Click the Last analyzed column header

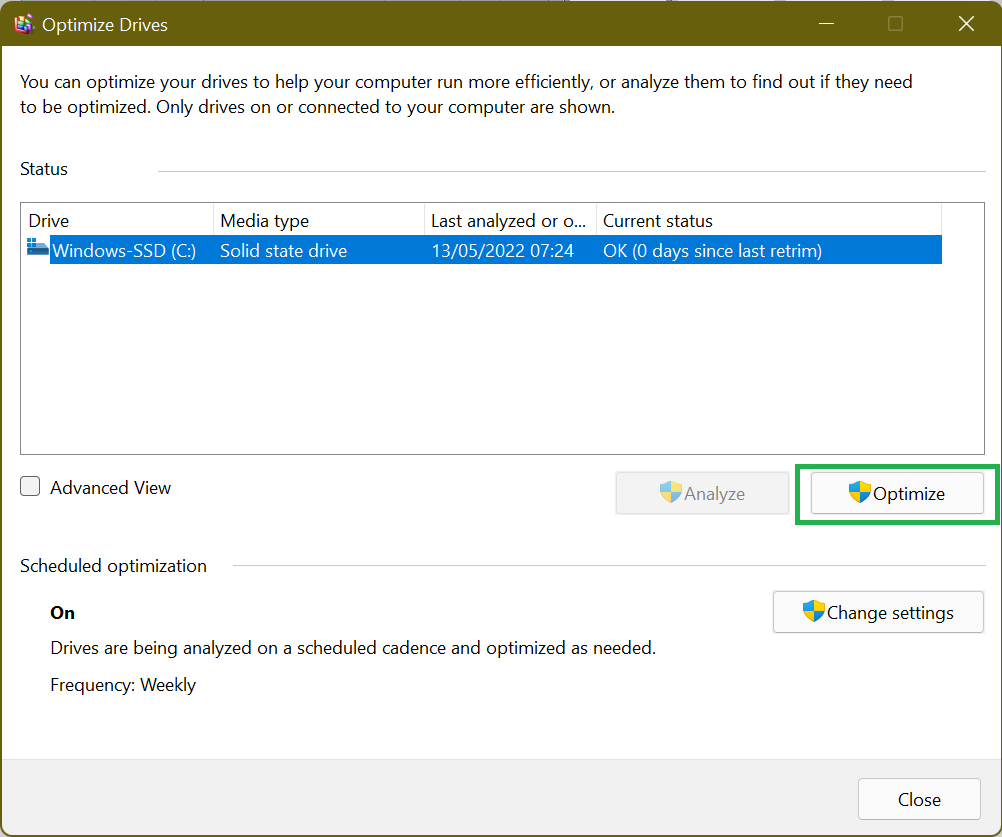(509, 221)
